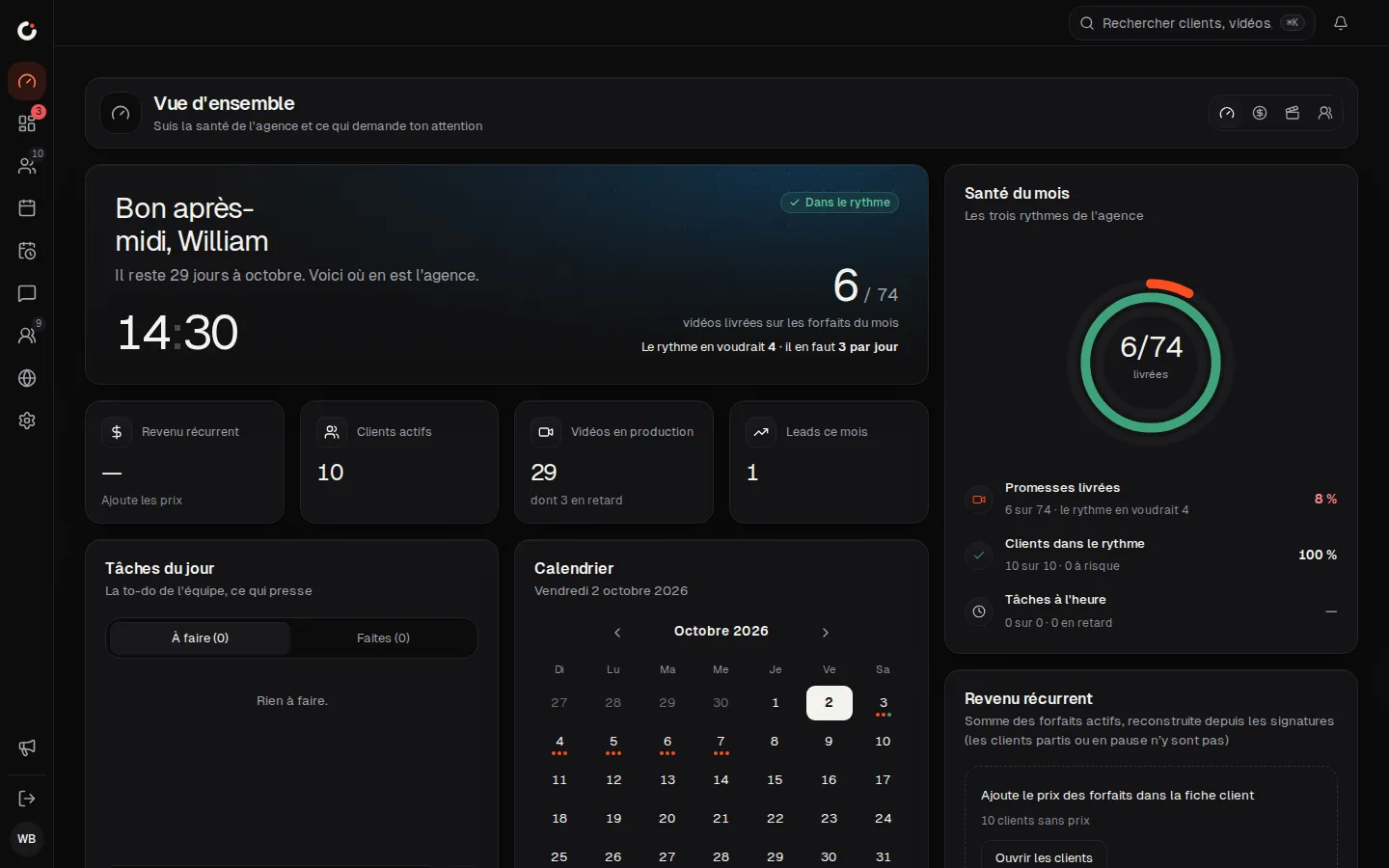The width and height of the screenshot is (1389, 868).
Task: Click the trend icon on Leads ce mois card
Action: pyautogui.click(x=761, y=432)
